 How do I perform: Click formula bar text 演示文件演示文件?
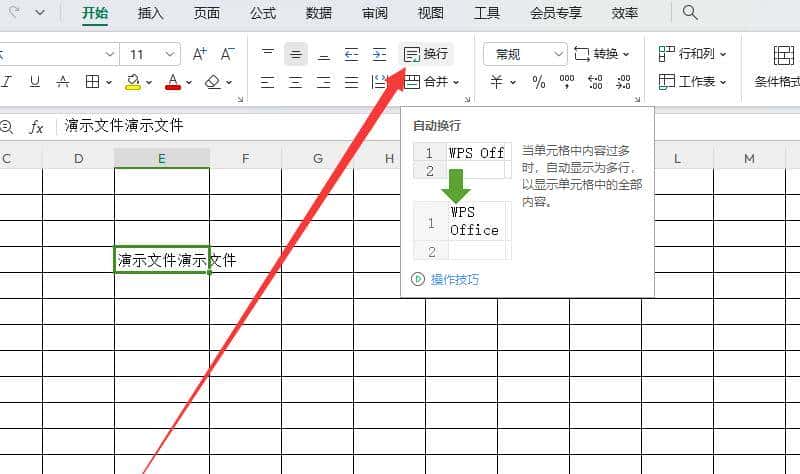point(124,126)
